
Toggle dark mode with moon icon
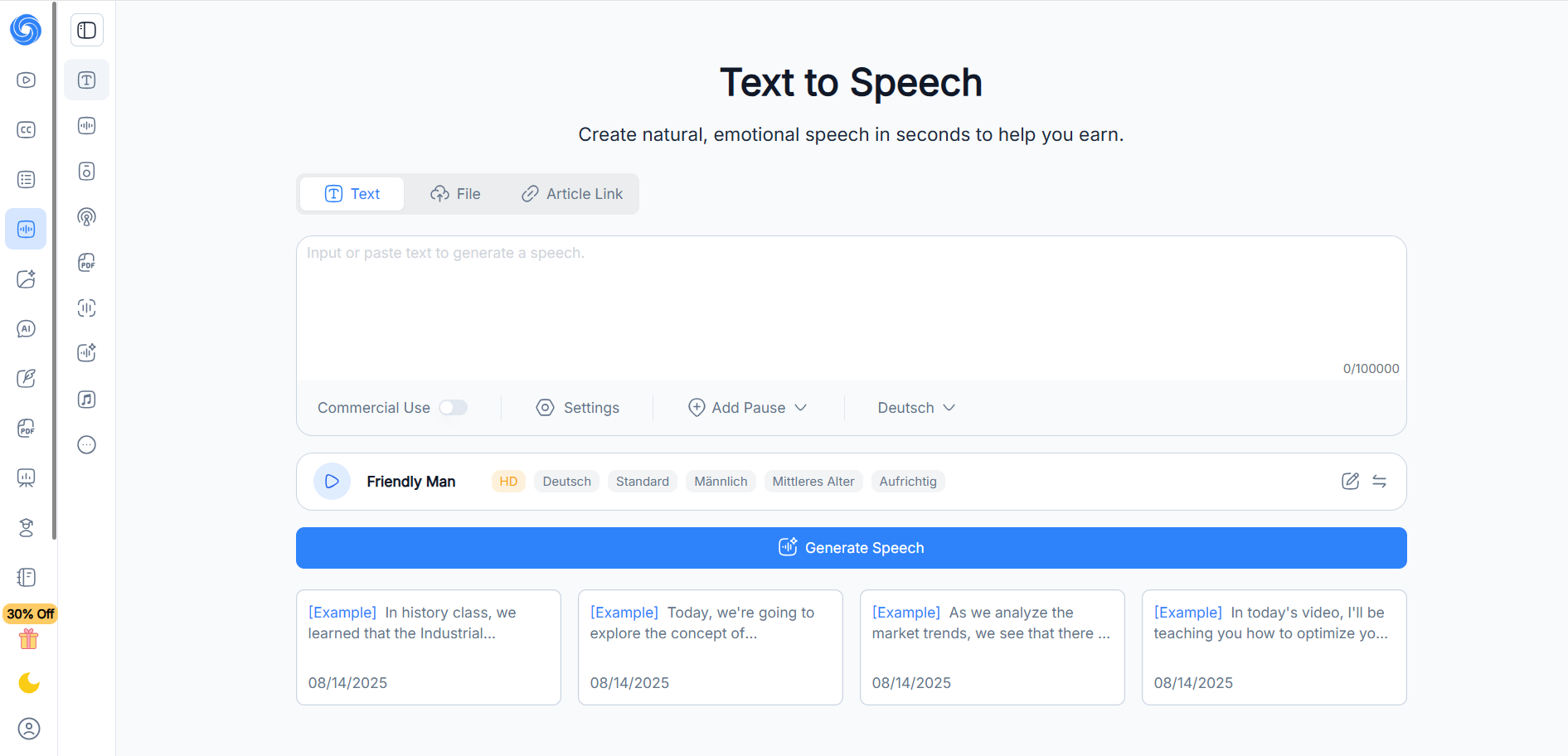tap(29, 682)
